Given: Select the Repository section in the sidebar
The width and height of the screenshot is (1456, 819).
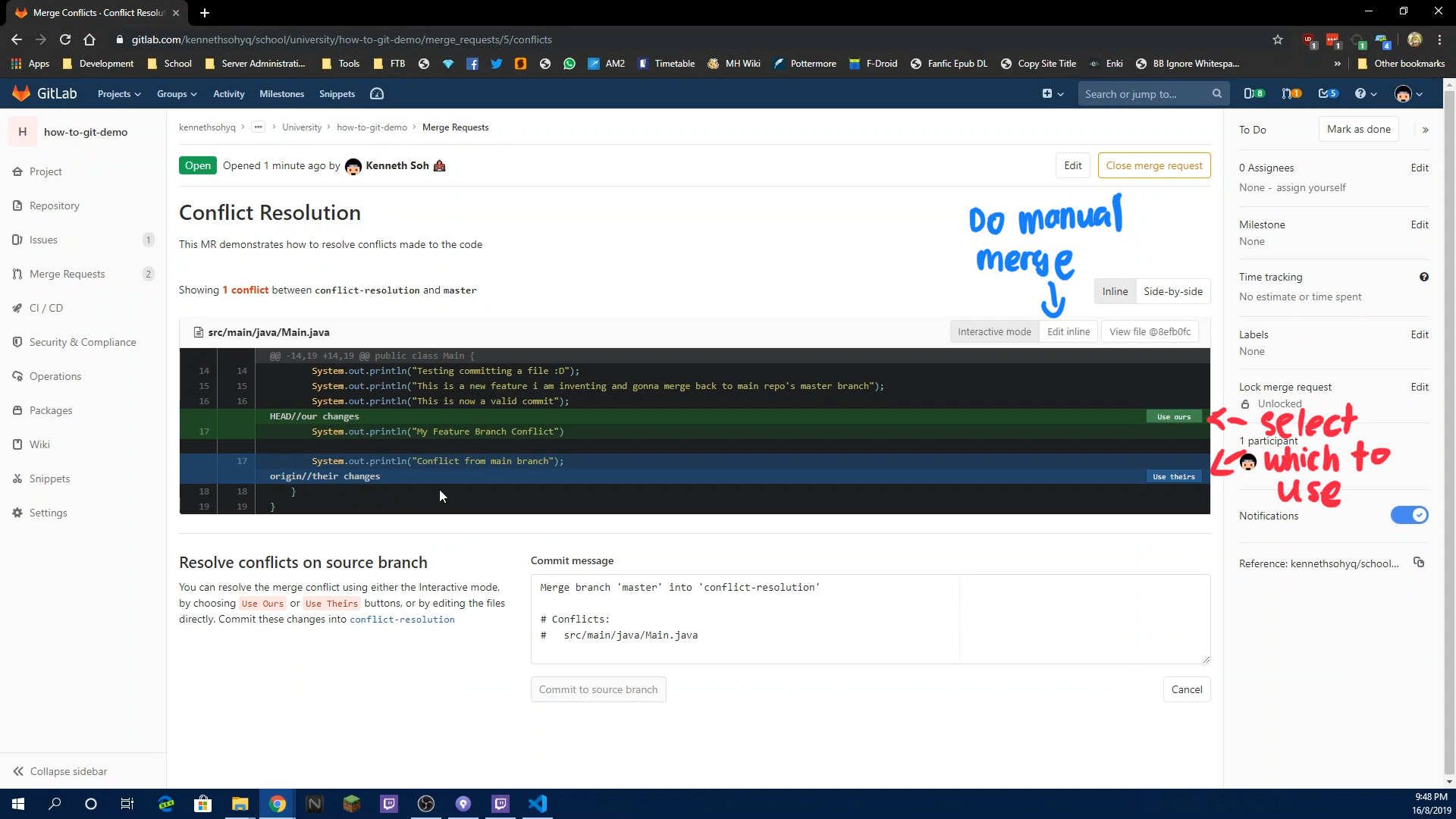Looking at the screenshot, I should point(55,206).
